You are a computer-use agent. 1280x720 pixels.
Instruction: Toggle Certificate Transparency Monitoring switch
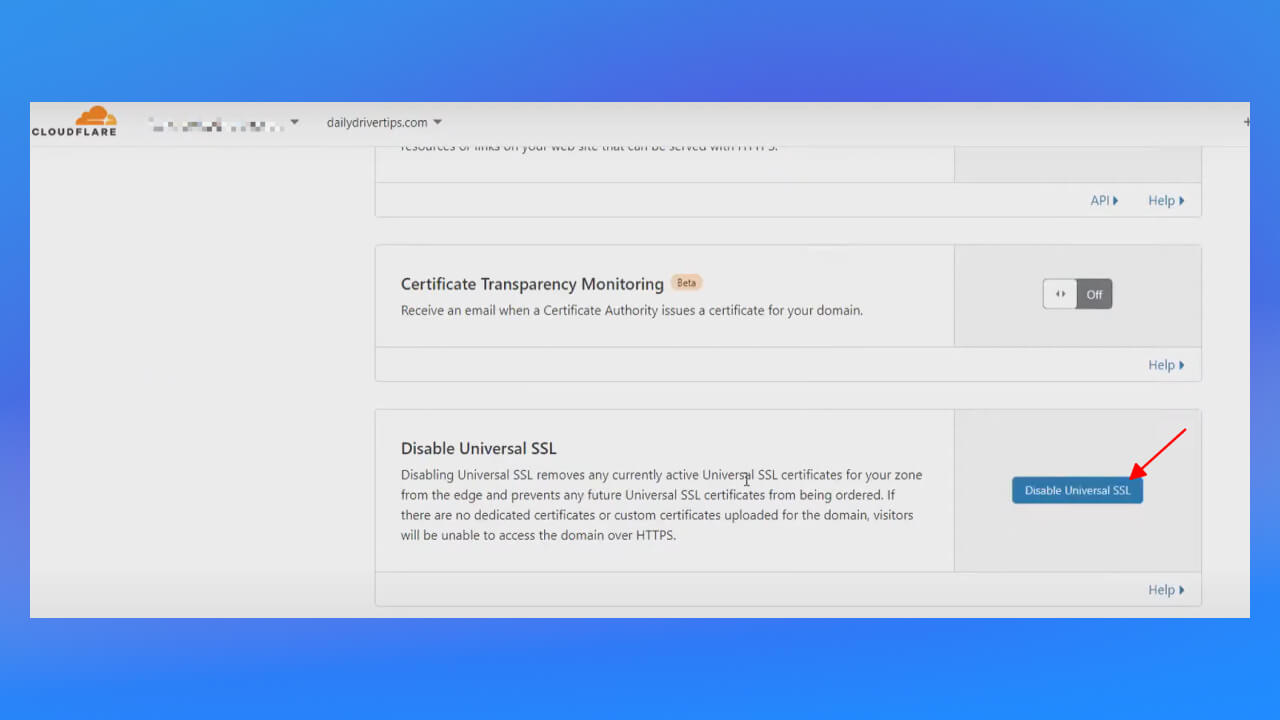1077,294
